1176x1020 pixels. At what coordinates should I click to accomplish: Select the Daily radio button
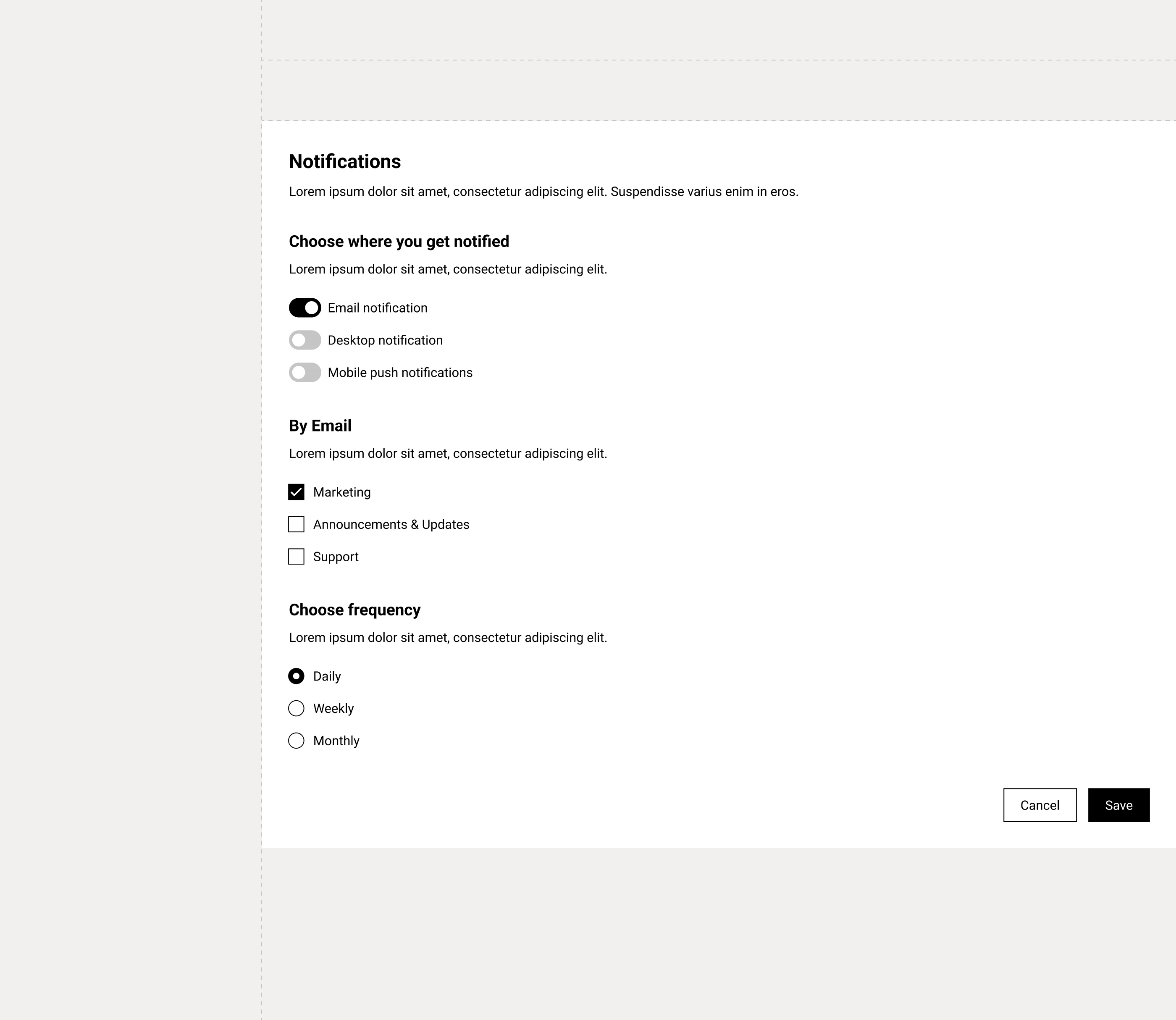297,676
